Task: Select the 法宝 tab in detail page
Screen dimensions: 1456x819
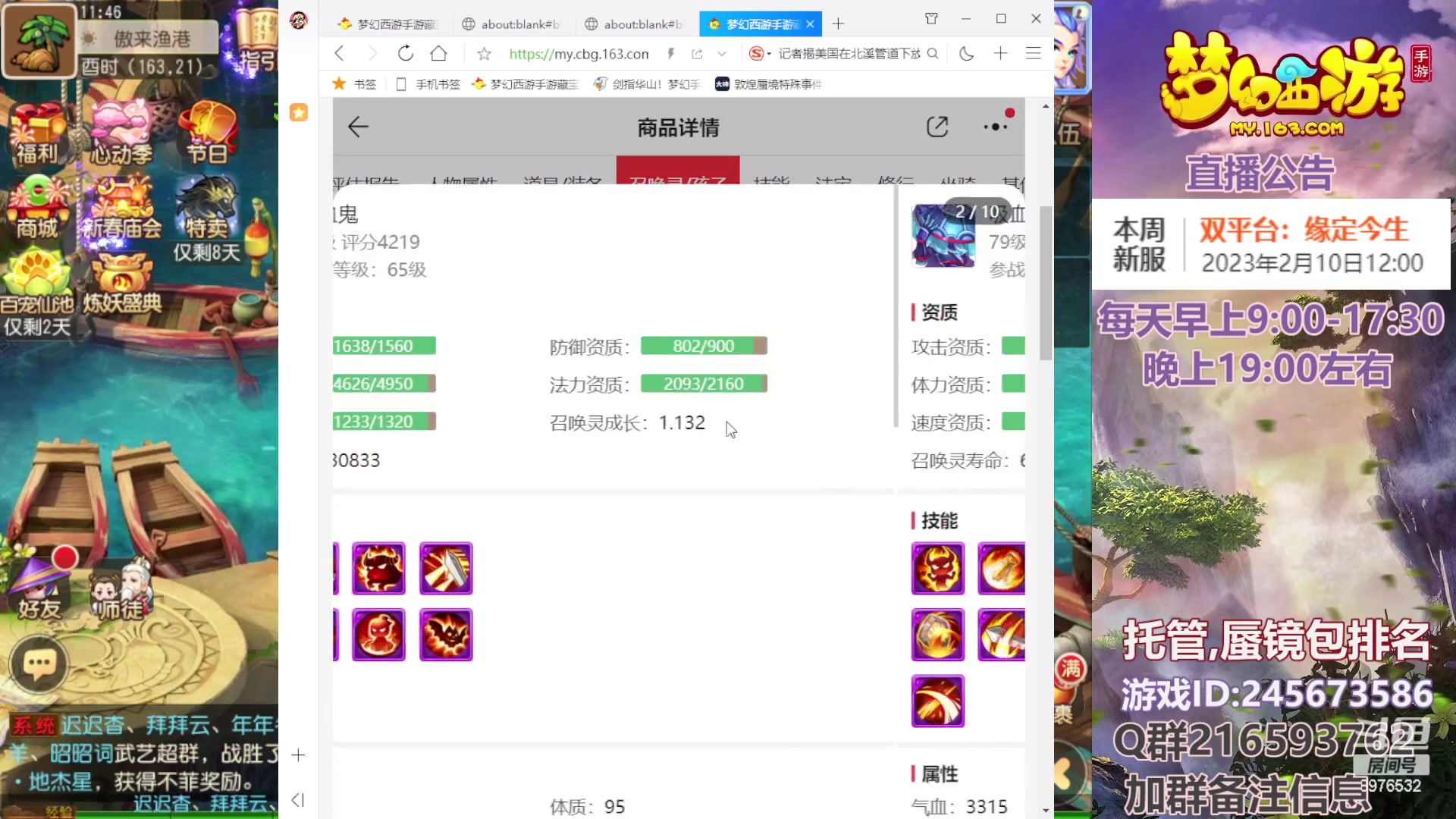Action: coord(833,180)
